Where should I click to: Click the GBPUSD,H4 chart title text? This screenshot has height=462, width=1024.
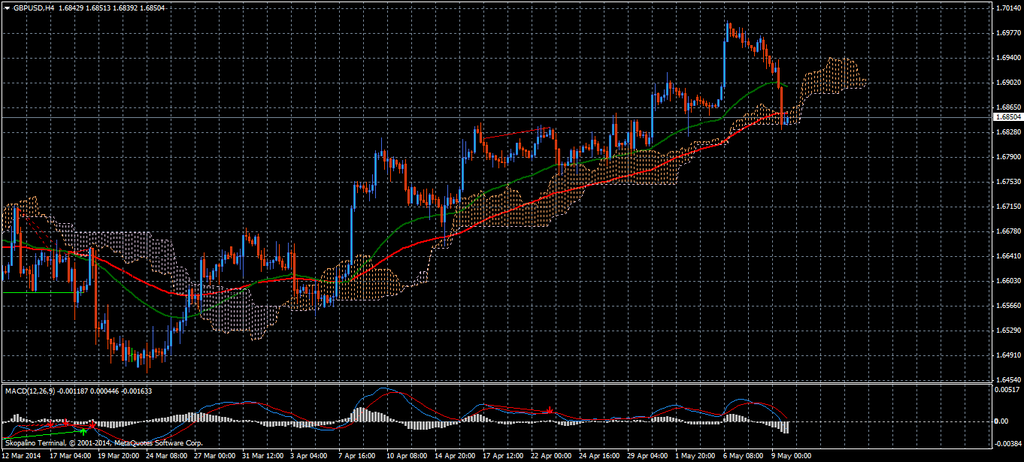(34, 8)
